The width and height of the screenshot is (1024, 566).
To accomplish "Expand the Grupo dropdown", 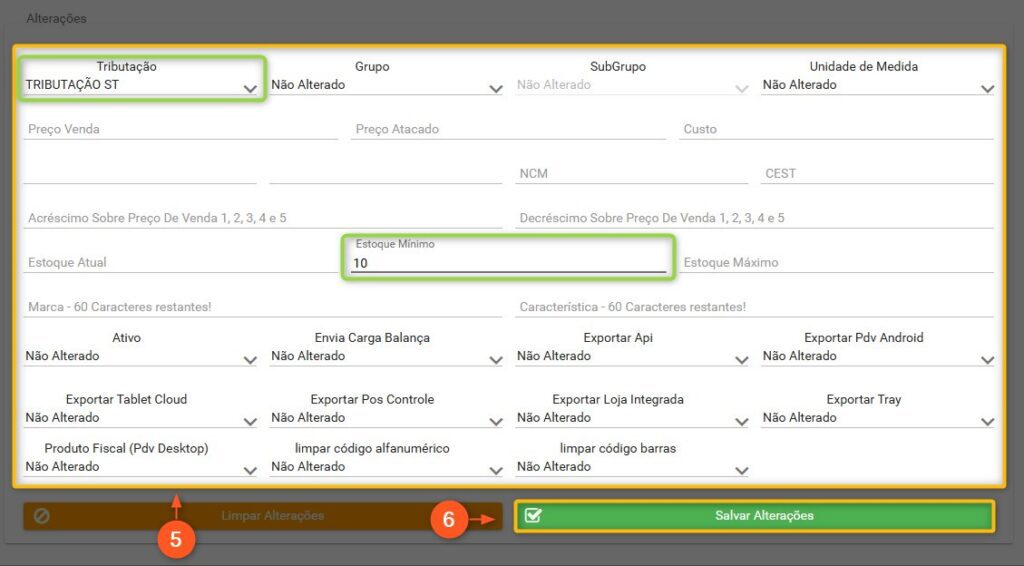I will 386,86.
